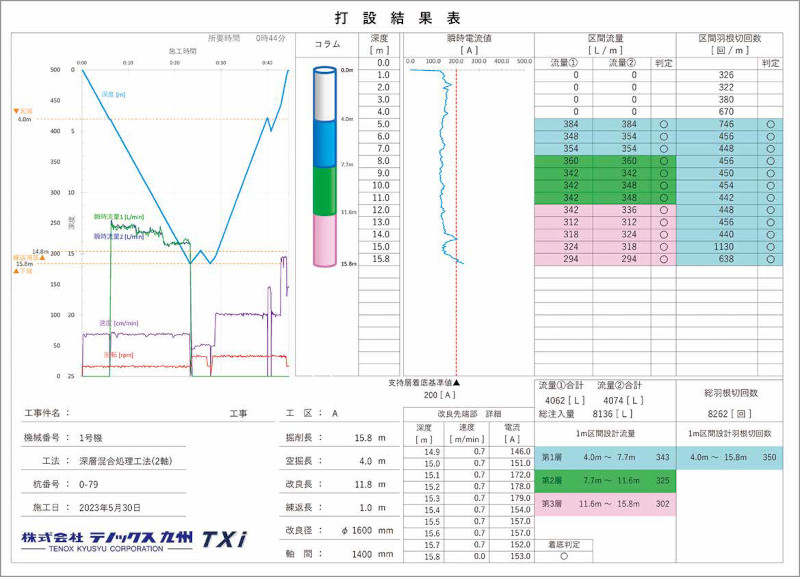
Task: Click the 支持層着底基準値 triangle marker
Action: pyautogui.click(x=457, y=383)
